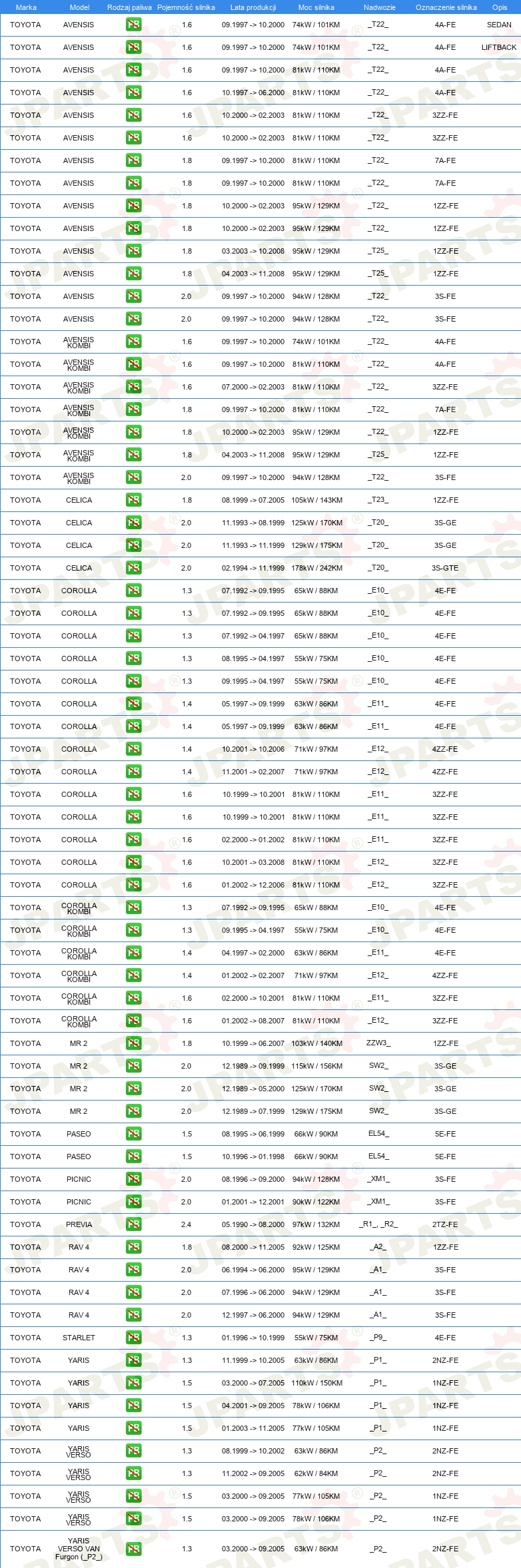This screenshot has width=521, height=1568.
Task: Click the '97kW / 132KM' power cell
Action: coord(316,1224)
